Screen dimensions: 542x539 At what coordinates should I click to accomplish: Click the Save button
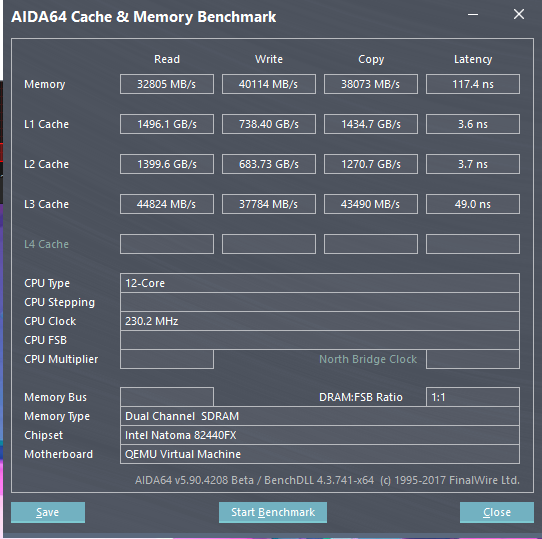pyautogui.click(x=48, y=512)
